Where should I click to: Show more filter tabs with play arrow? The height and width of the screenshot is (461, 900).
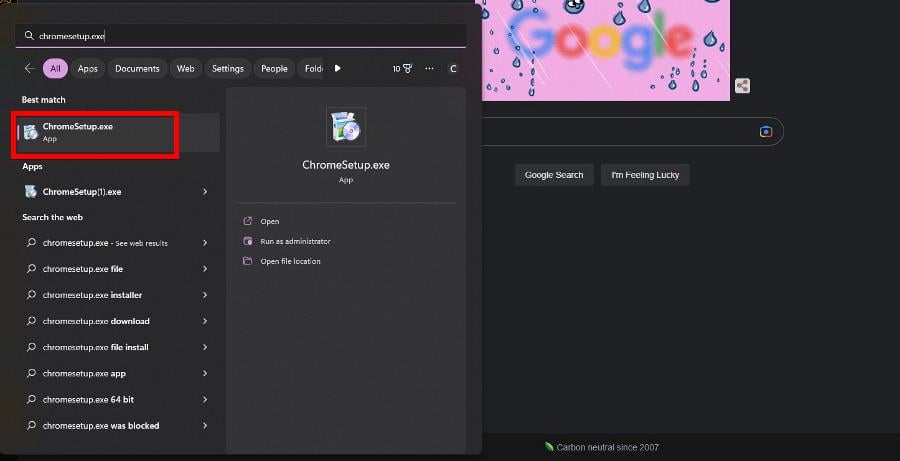(338, 68)
